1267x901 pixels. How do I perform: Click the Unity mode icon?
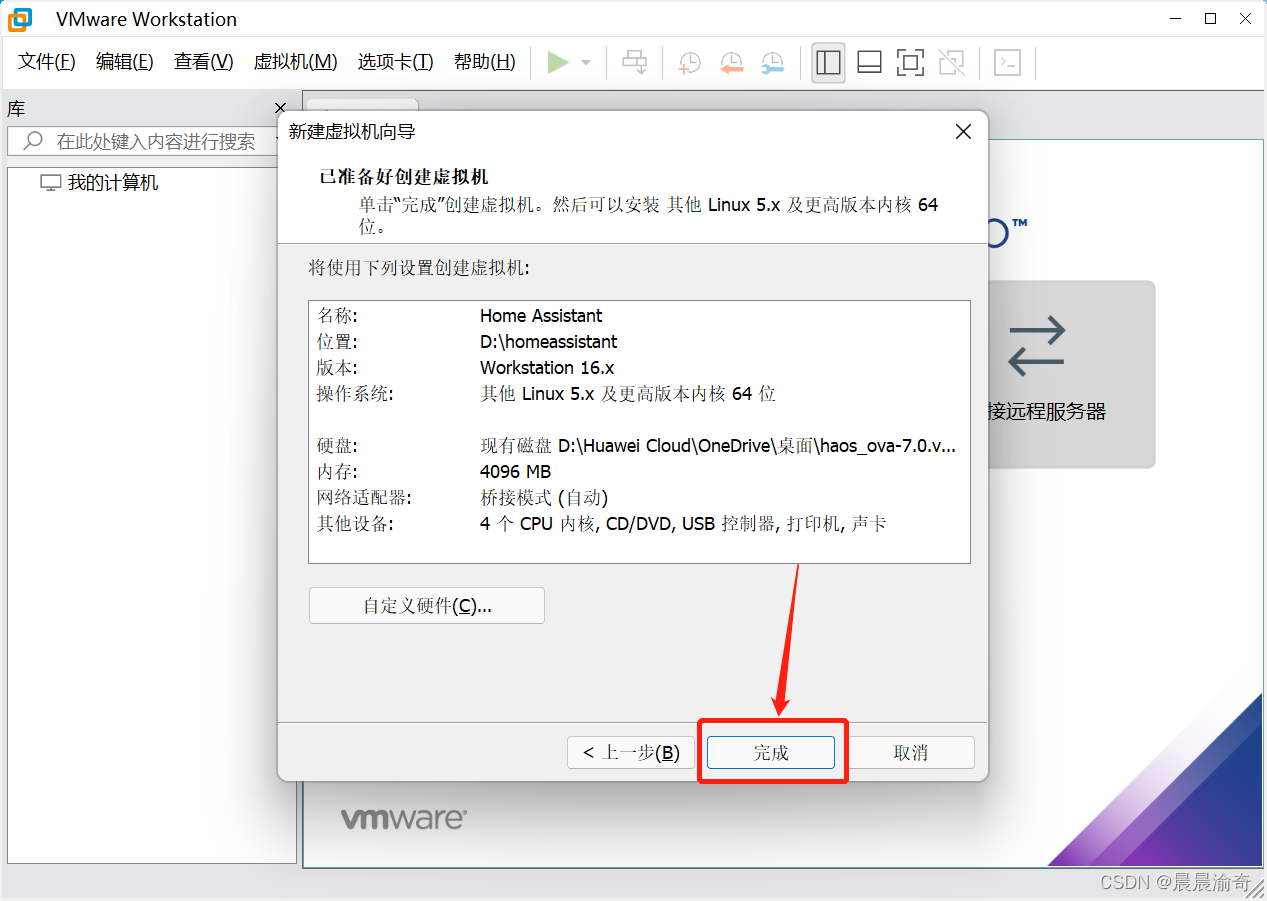(x=952, y=62)
